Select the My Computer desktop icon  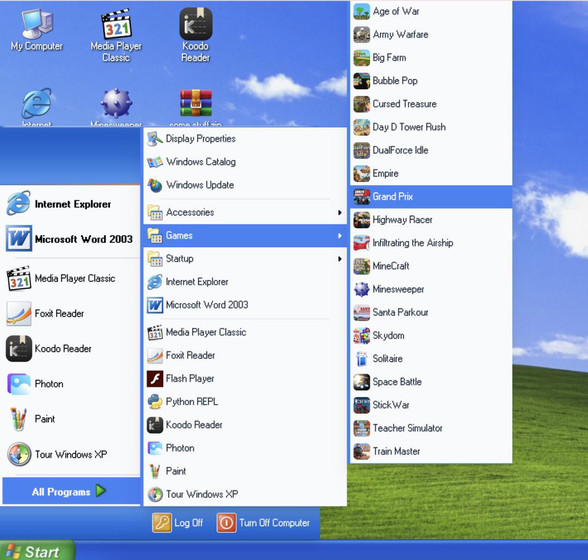(36, 30)
